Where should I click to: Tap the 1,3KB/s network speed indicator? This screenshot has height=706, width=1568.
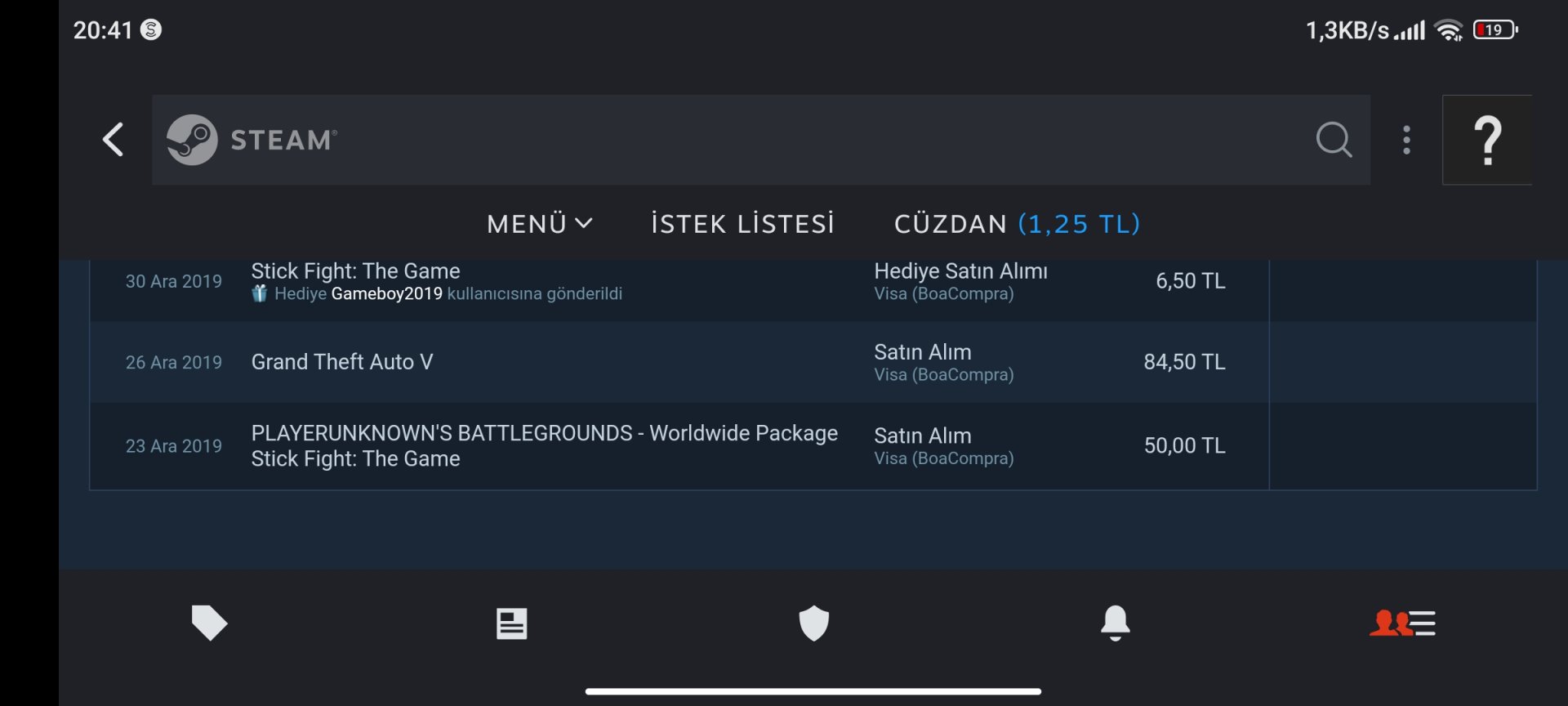pyautogui.click(x=1347, y=30)
